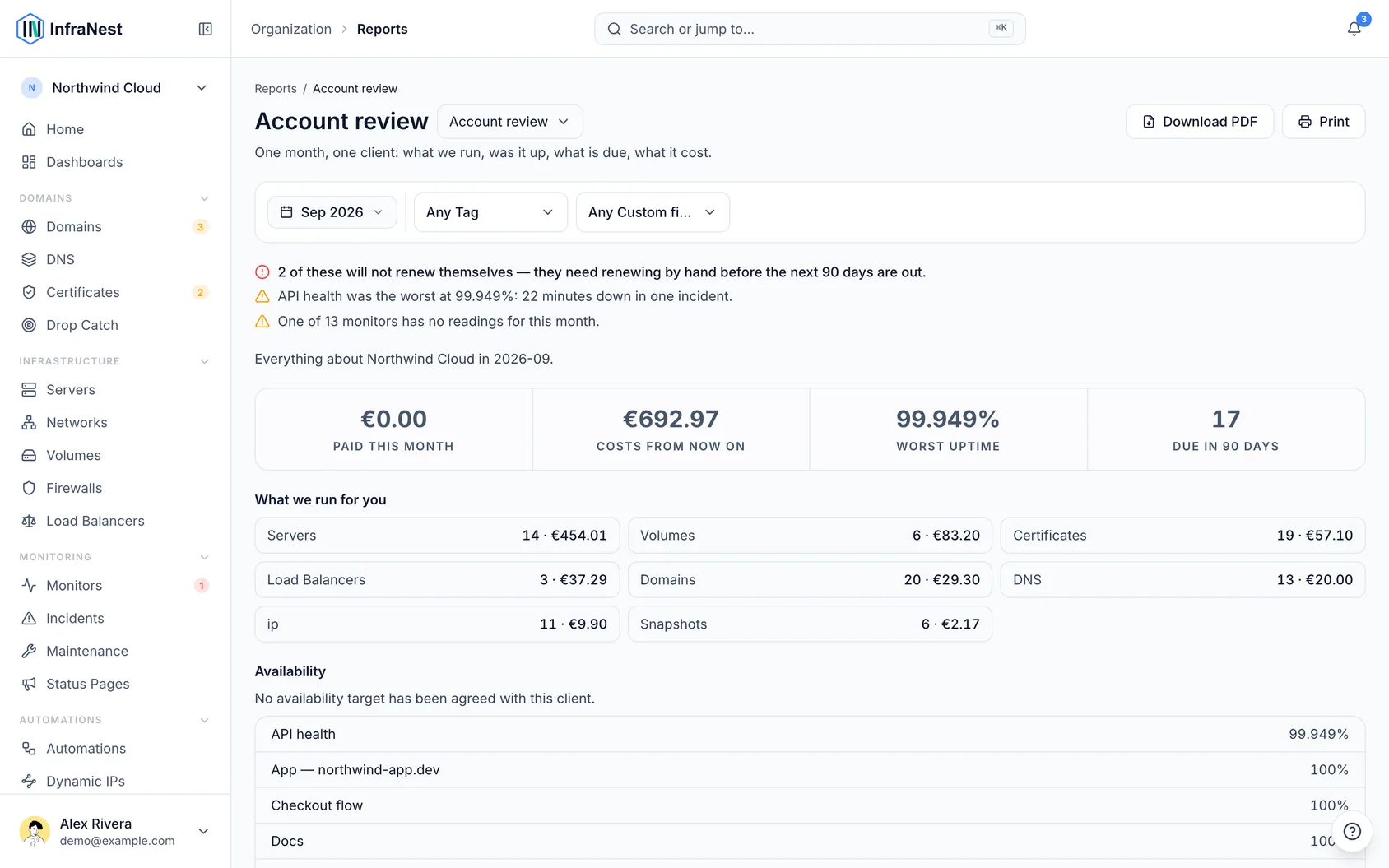Click the Monitors pulse icon

(x=29, y=585)
